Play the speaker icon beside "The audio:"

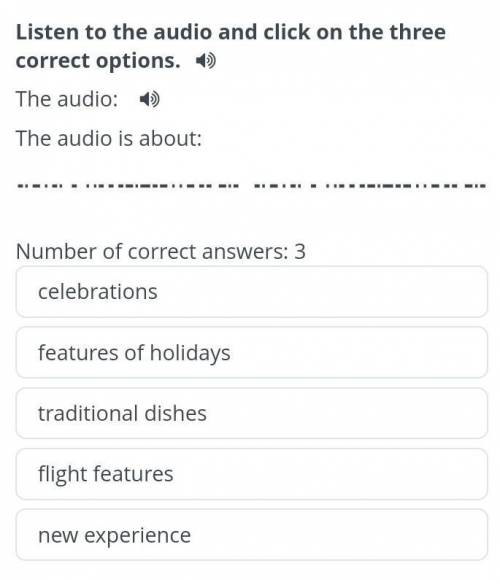pyautogui.click(x=150, y=99)
